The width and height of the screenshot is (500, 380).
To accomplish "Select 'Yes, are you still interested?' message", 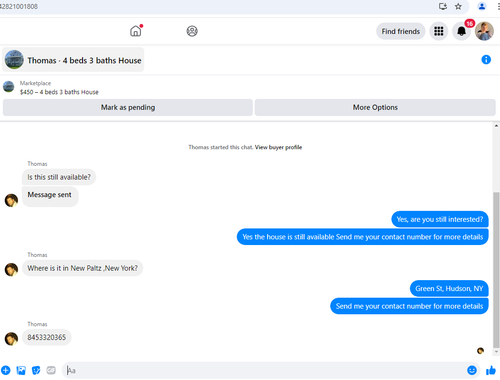I will [x=440, y=219].
